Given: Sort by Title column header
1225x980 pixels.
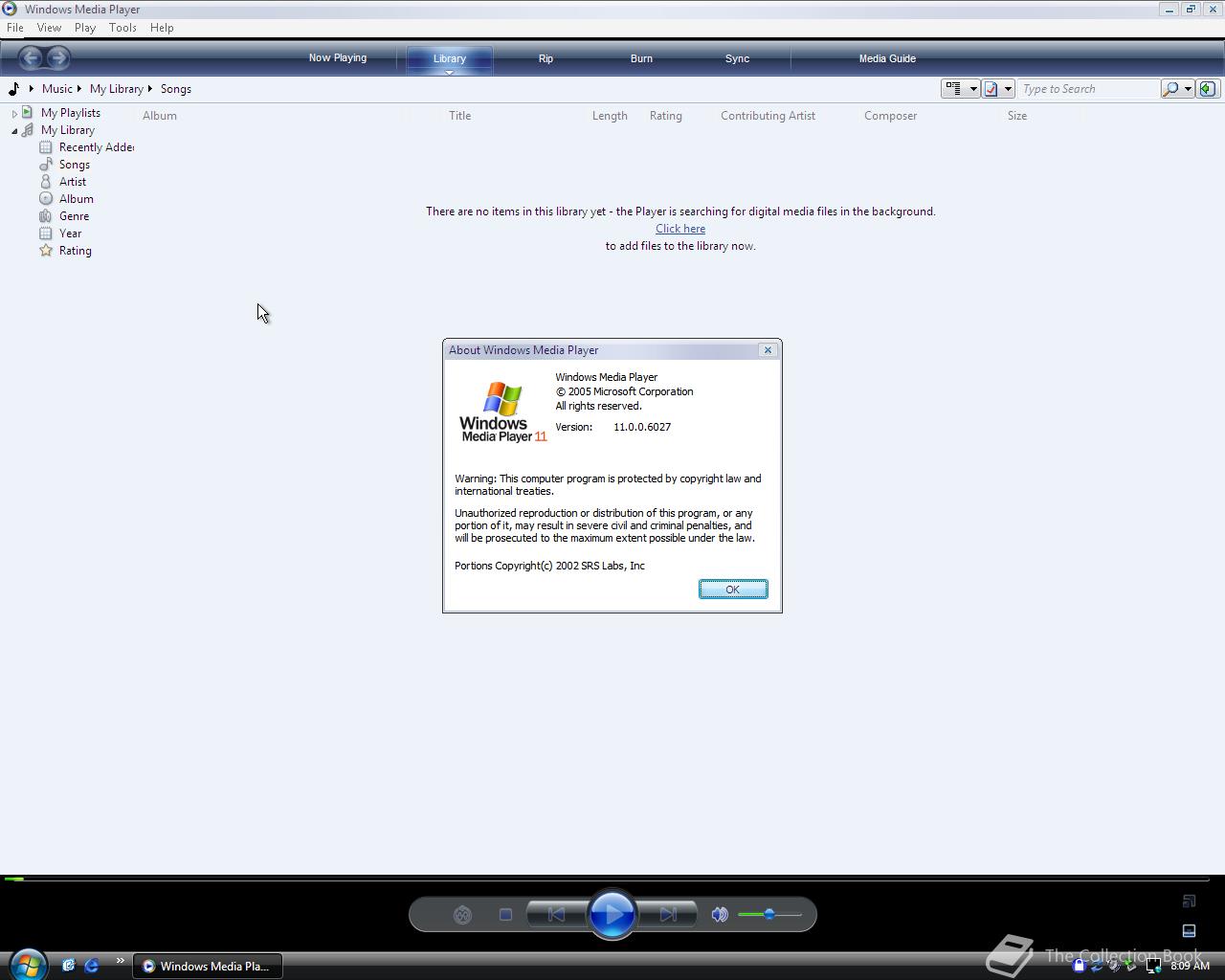Looking at the screenshot, I should (x=460, y=116).
